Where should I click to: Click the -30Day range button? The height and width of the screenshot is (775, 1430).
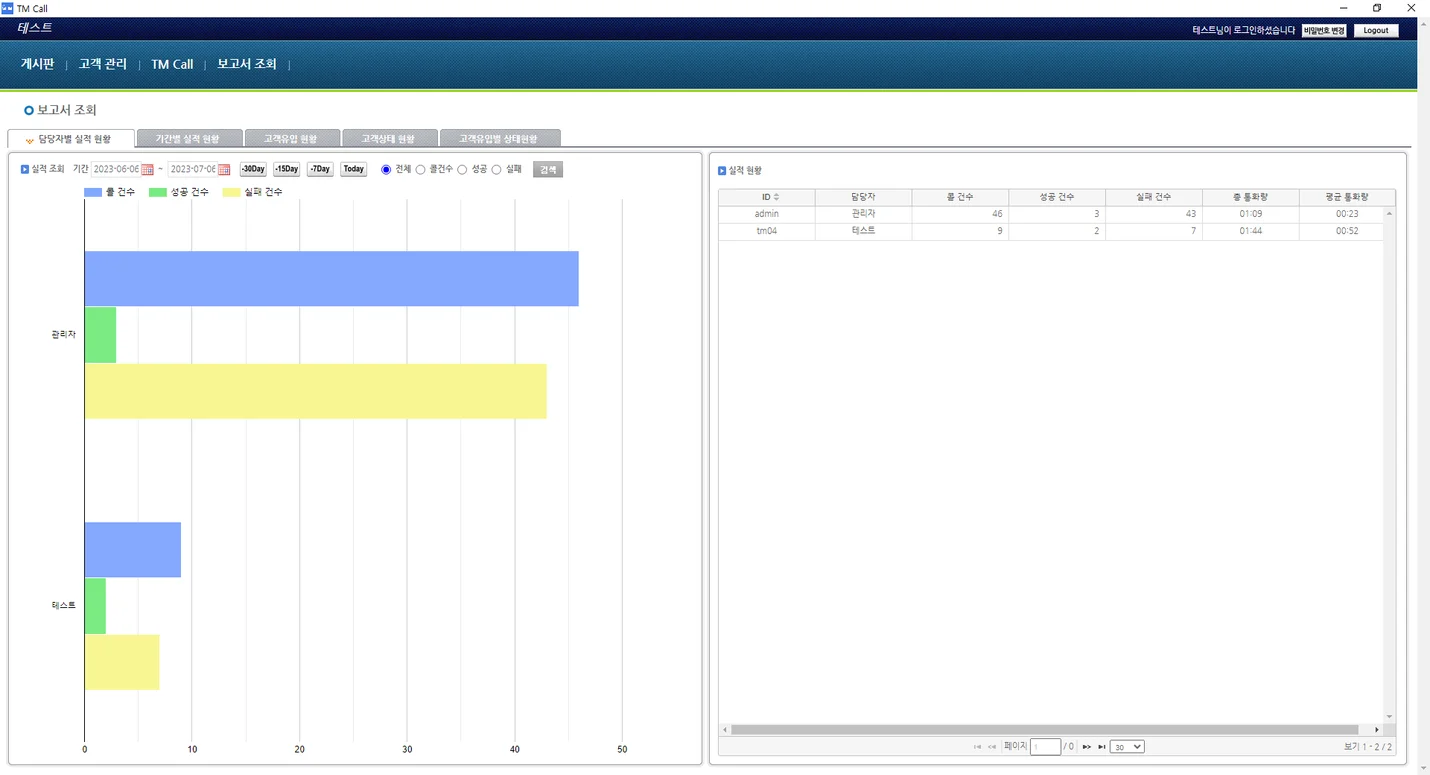point(253,169)
